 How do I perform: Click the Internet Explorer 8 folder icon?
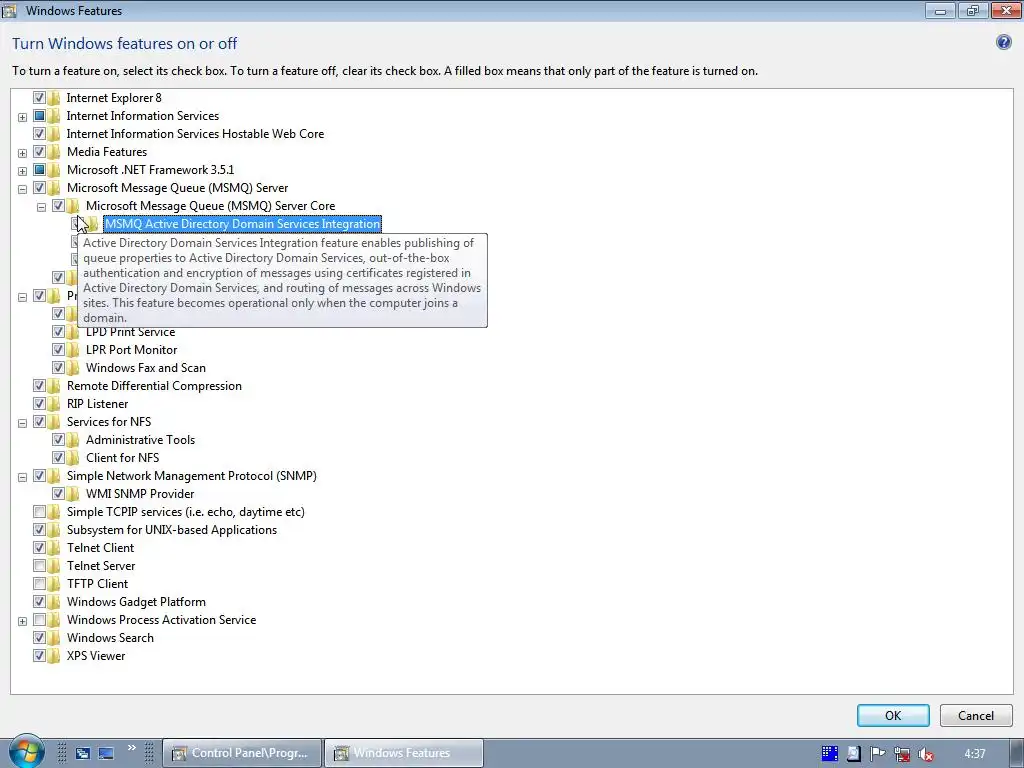[x=54, y=98]
